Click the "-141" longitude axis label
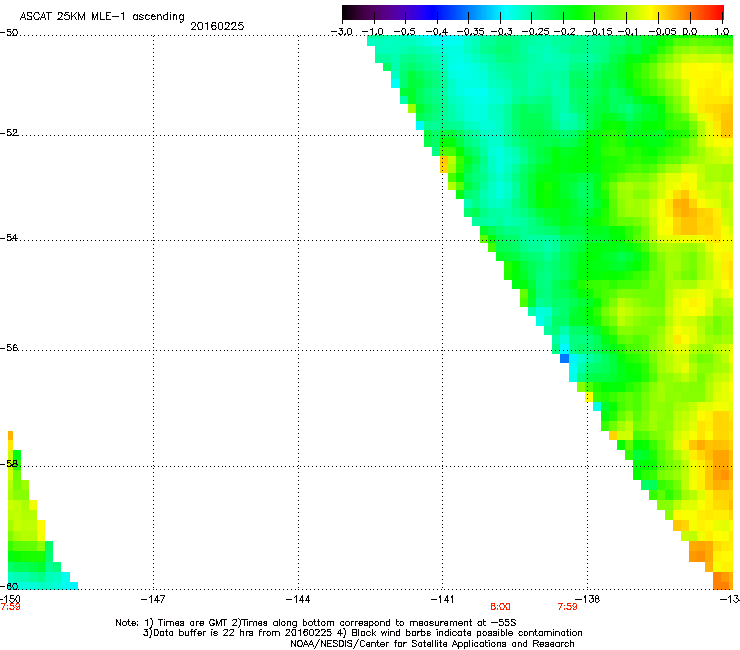740x650 pixels. pos(443,599)
